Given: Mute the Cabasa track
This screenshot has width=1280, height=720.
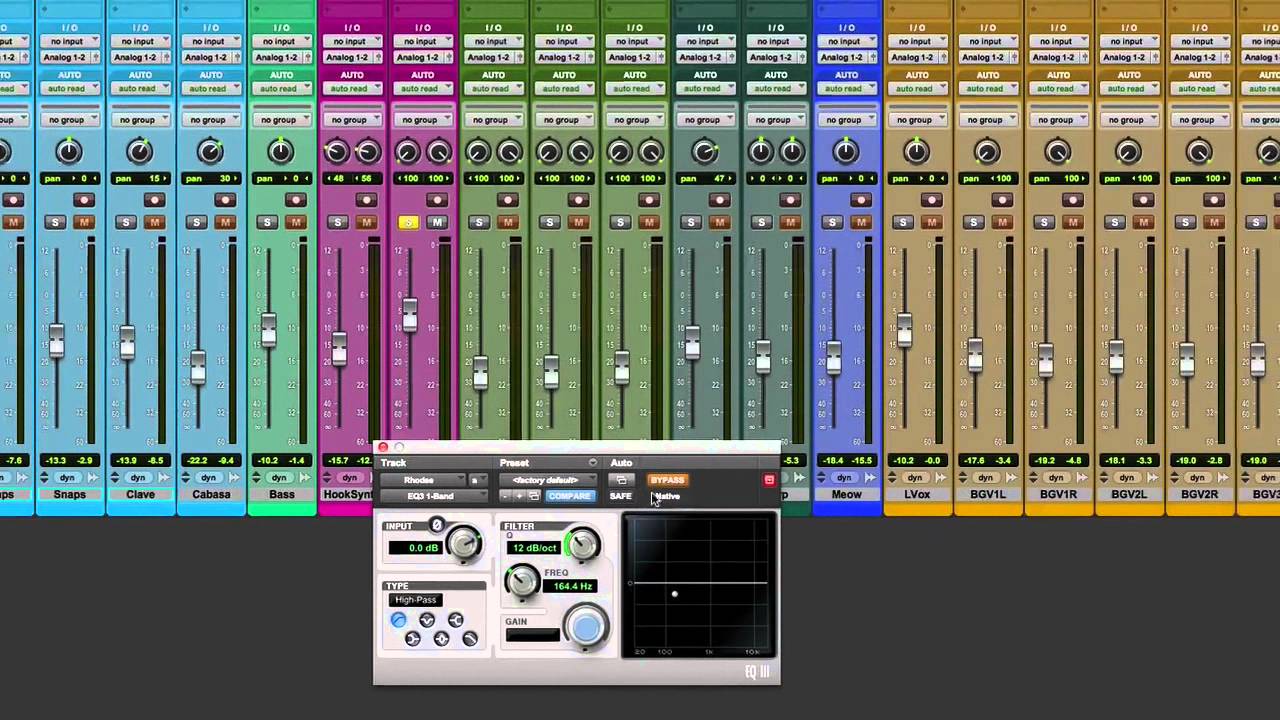Looking at the screenshot, I should [x=224, y=222].
